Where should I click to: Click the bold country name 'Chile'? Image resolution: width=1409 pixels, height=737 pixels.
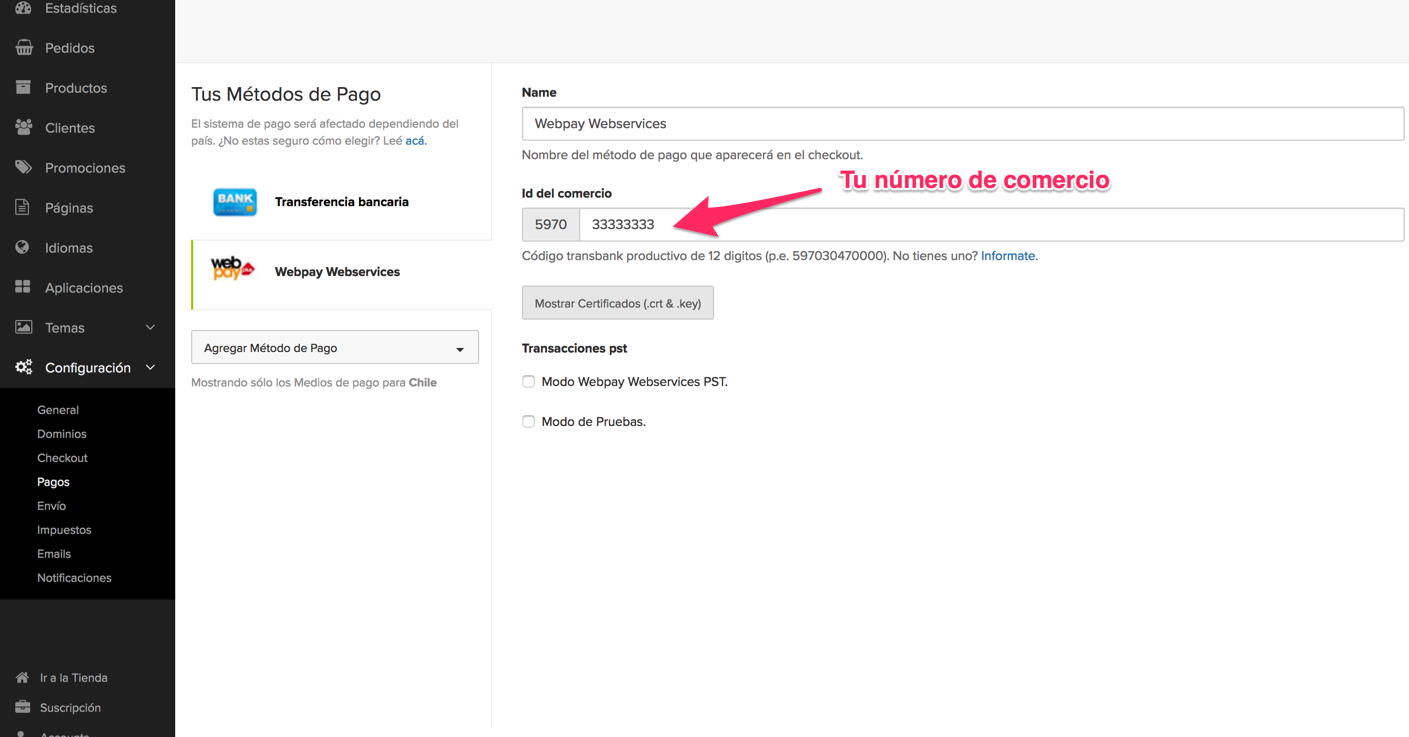coord(423,382)
